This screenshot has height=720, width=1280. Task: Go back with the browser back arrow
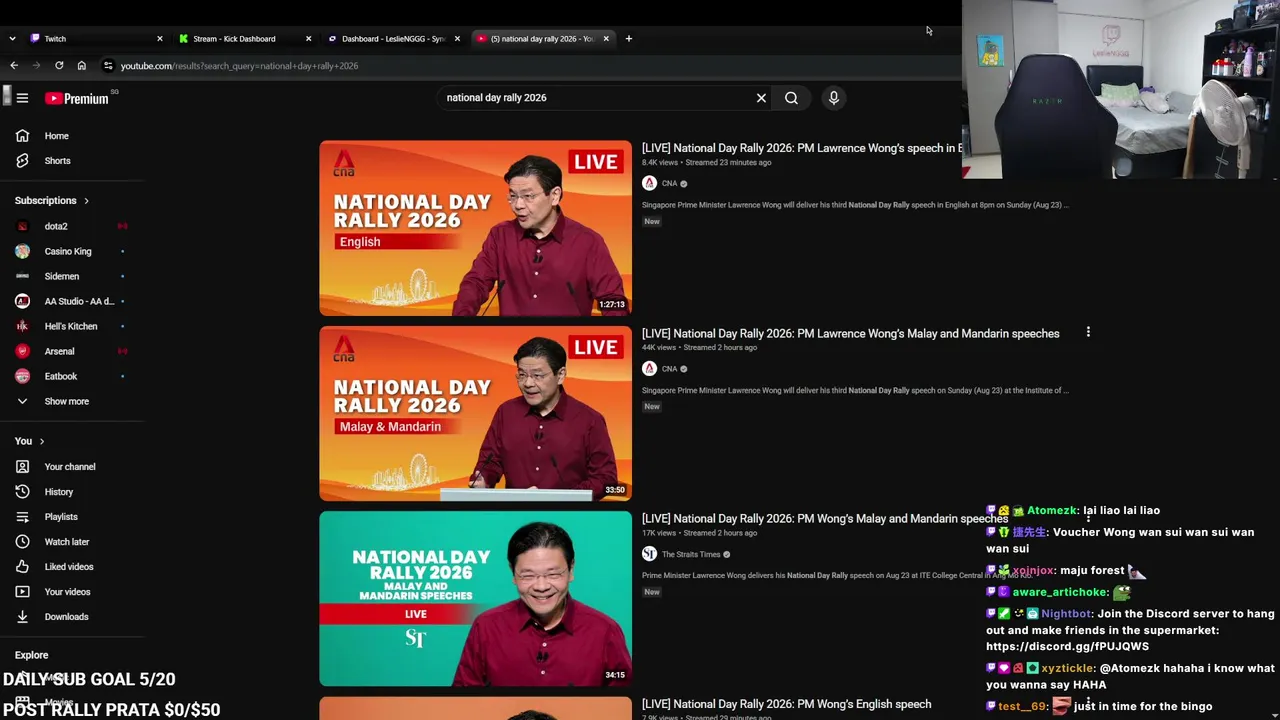click(x=14, y=66)
